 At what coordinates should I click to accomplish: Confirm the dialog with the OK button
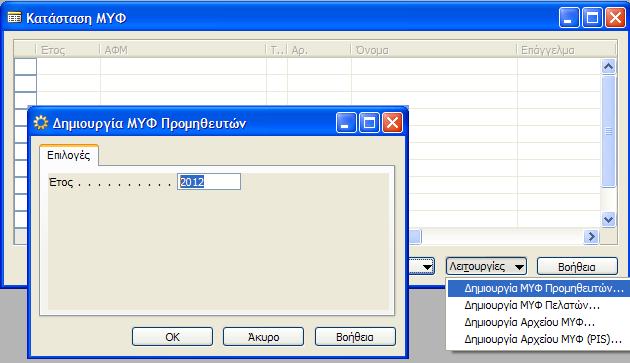tap(172, 336)
